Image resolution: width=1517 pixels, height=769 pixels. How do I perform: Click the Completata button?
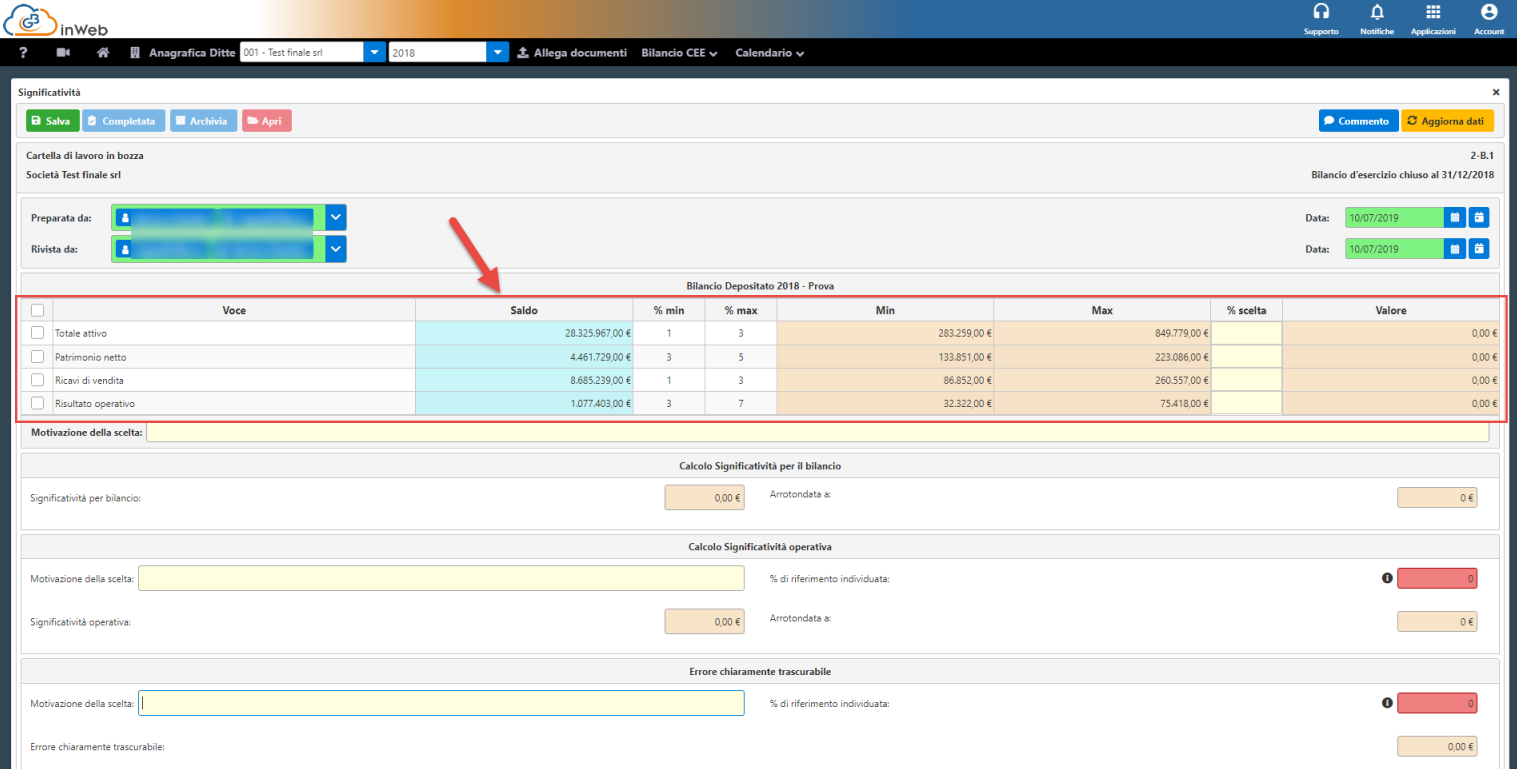(124, 121)
